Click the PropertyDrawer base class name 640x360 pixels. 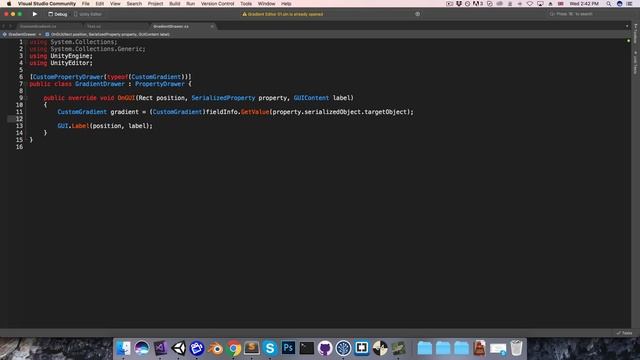(x=160, y=84)
